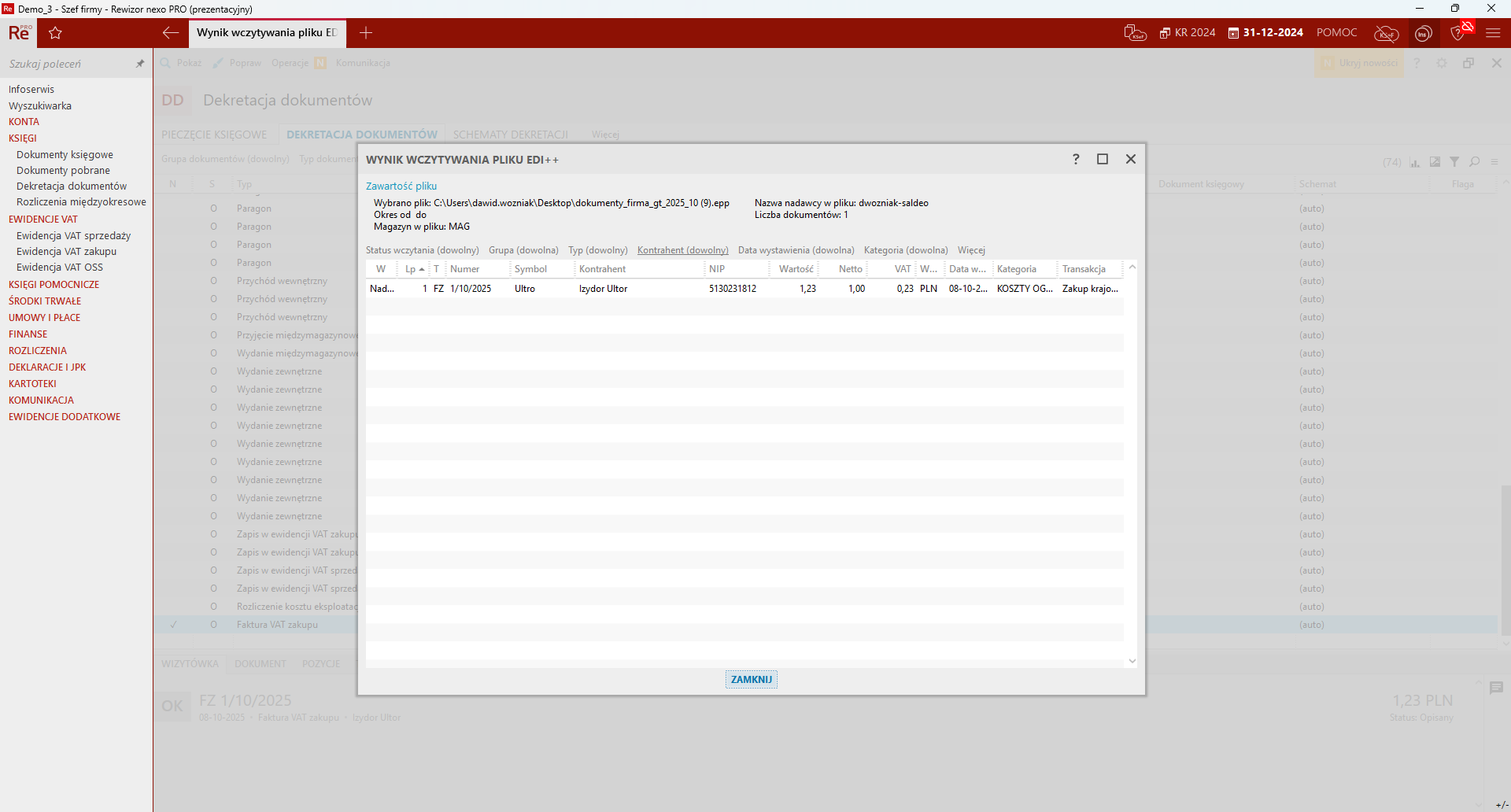Switch to PIECZĘCIE KSIĘGOWE tab
Viewport: 1511px width, 812px height.
(214, 135)
